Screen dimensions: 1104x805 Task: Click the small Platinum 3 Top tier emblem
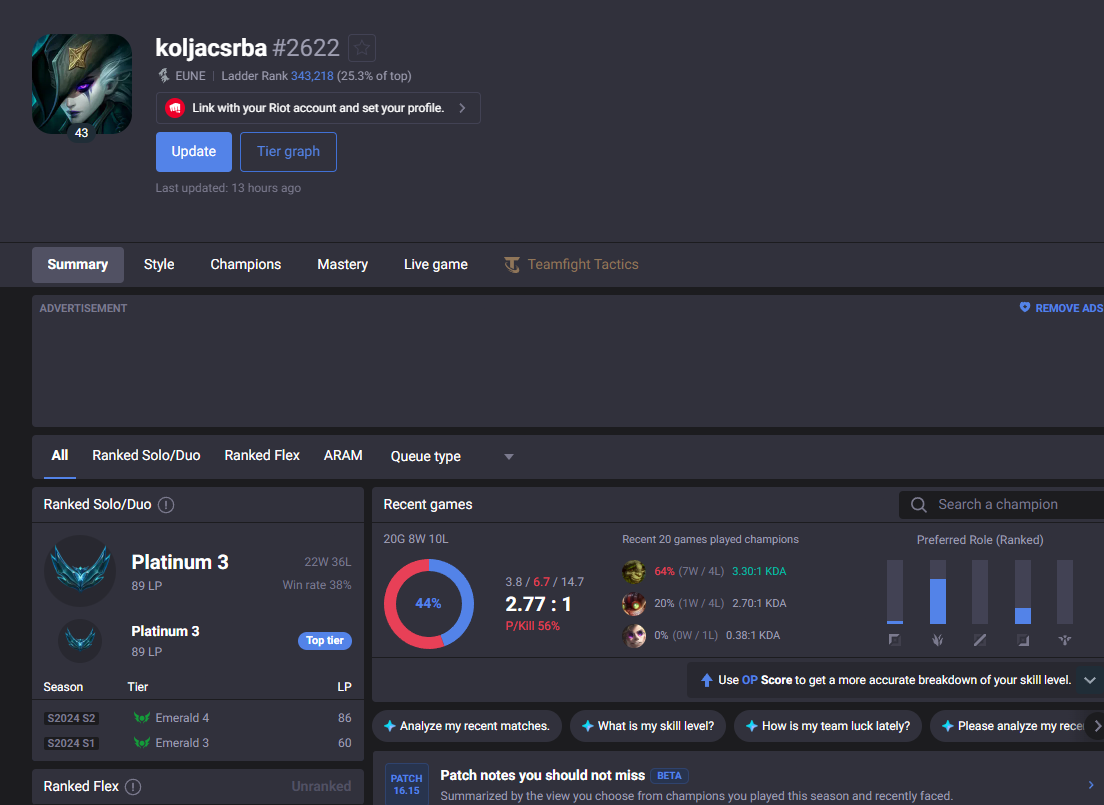point(80,640)
